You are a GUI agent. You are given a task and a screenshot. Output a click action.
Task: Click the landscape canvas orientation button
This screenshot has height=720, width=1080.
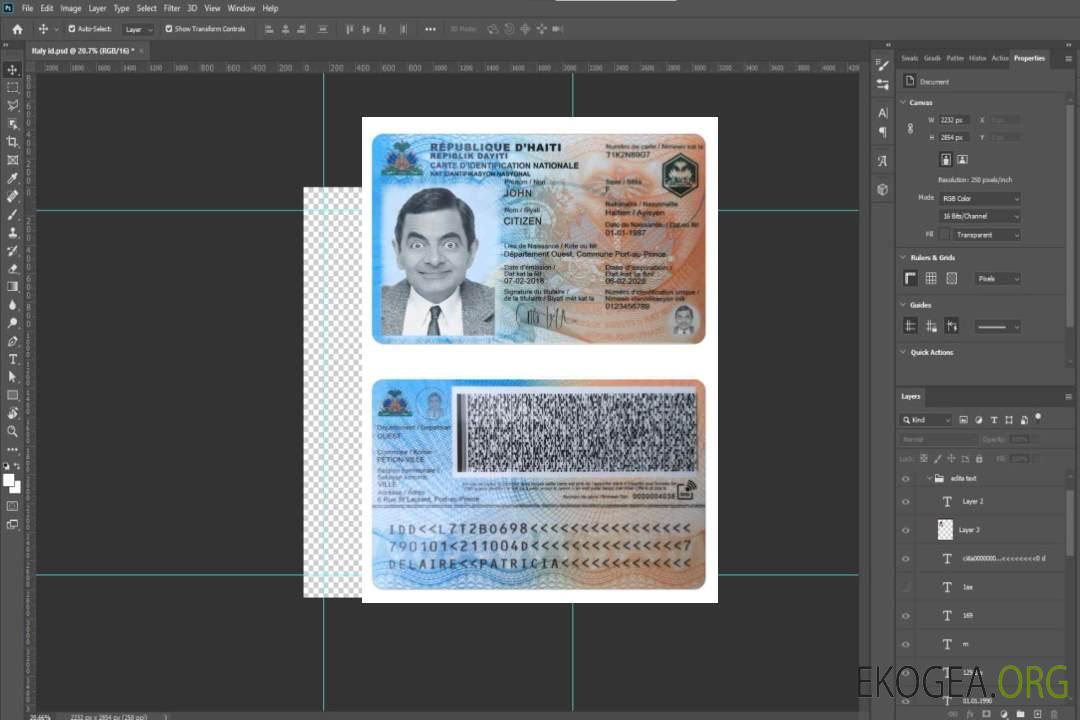[x=962, y=159]
